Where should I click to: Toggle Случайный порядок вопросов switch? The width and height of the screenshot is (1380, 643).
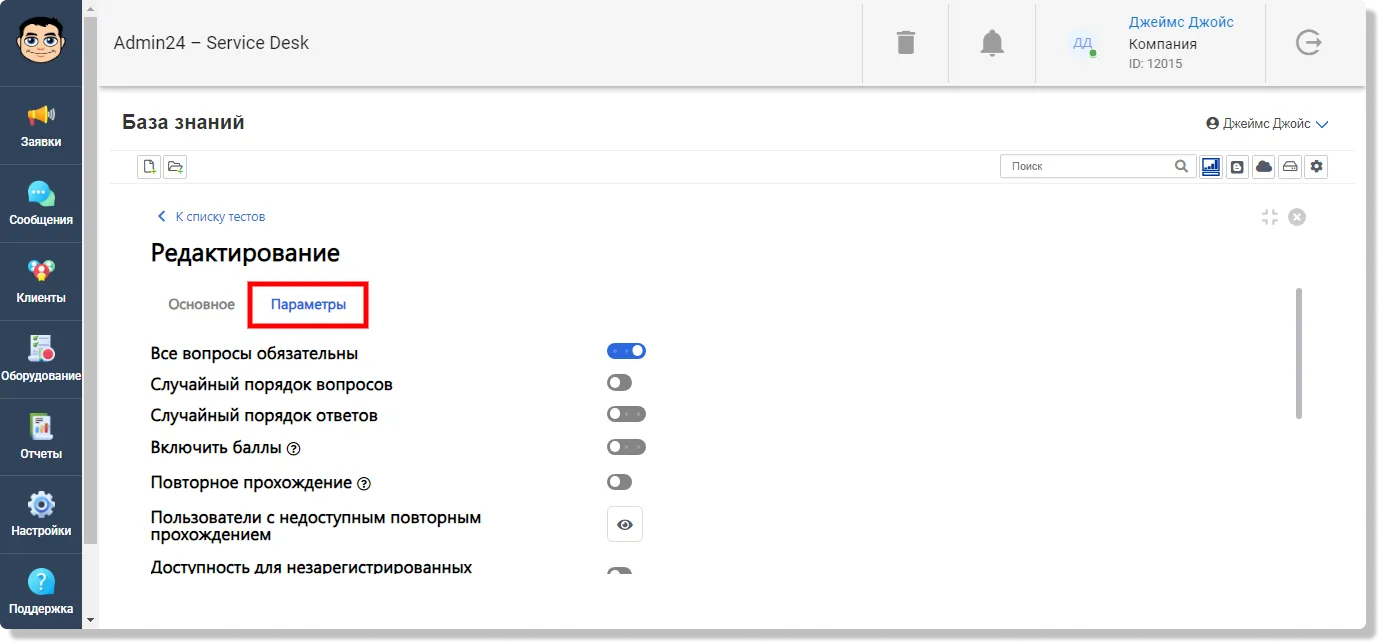pyautogui.click(x=620, y=382)
